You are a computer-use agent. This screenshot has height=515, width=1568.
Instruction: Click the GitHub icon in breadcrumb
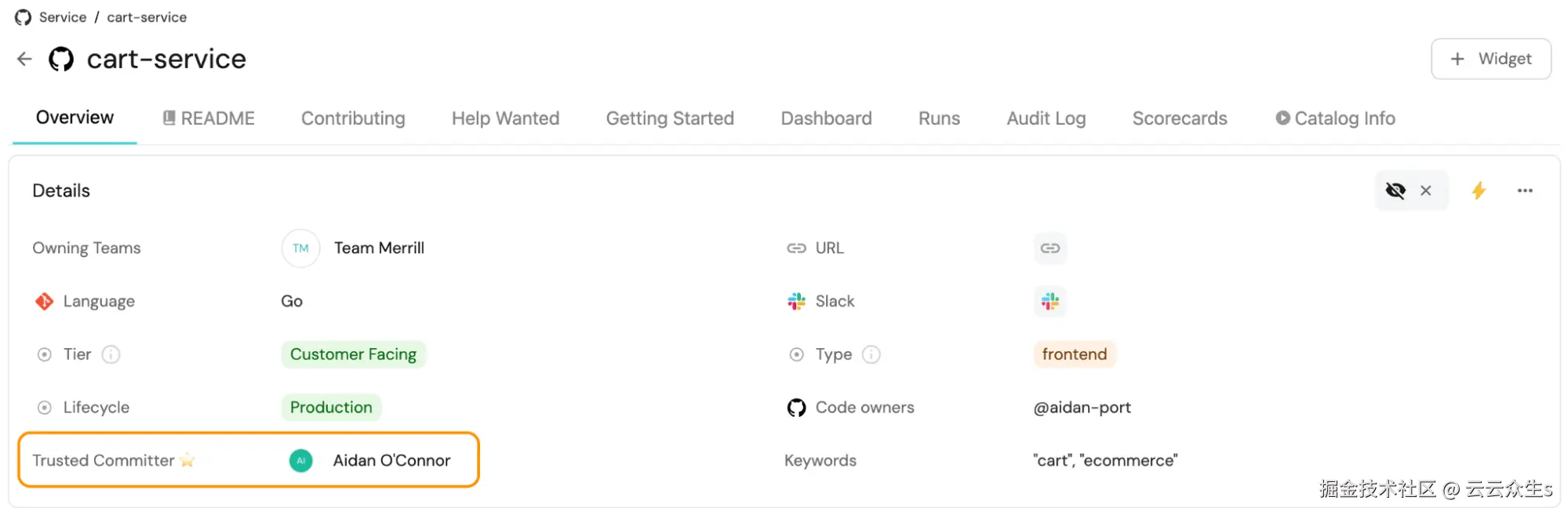click(23, 17)
